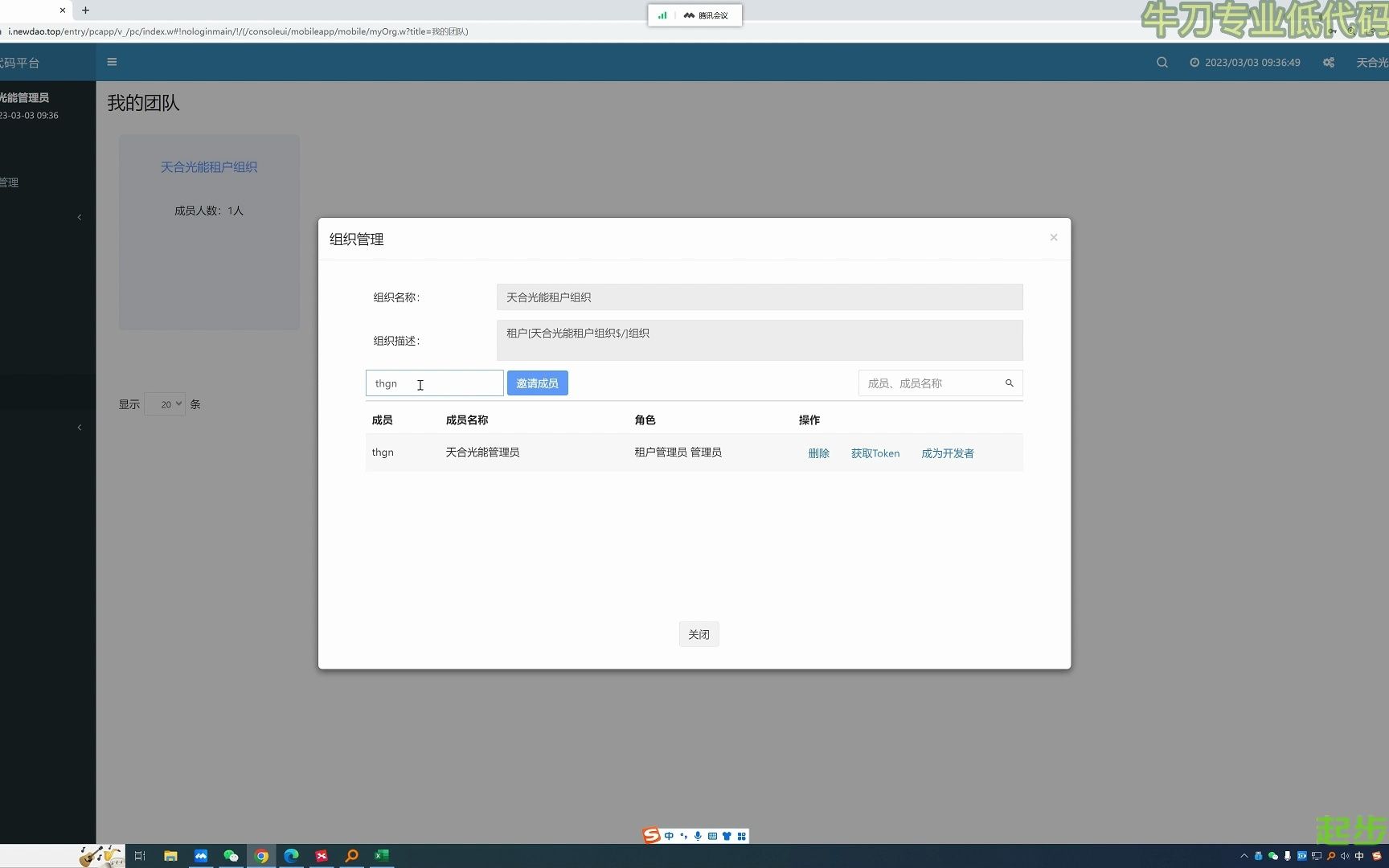1389x868 pixels.
Task: Open Tencent Meeting from the taskbar
Action: click(x=201, y=856)
